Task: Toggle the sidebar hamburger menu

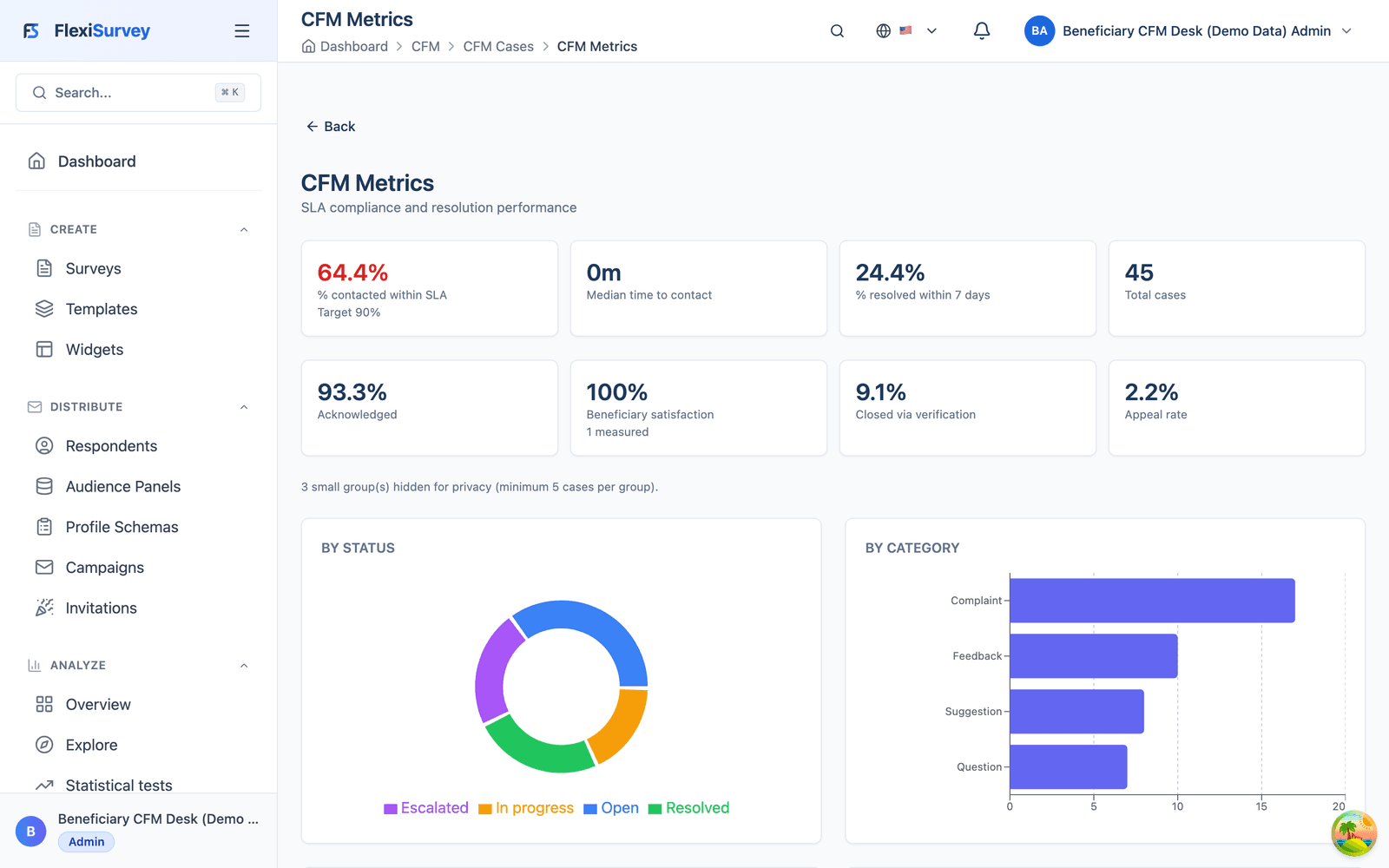Action: pyautogui.click(x=242, y=31)
